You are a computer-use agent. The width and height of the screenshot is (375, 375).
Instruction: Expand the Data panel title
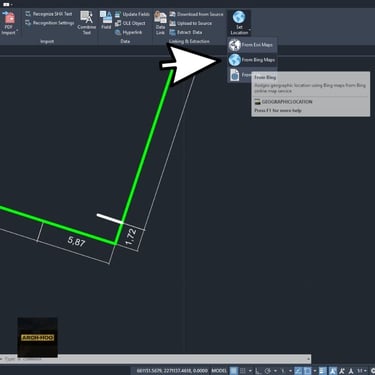point(125,42)
